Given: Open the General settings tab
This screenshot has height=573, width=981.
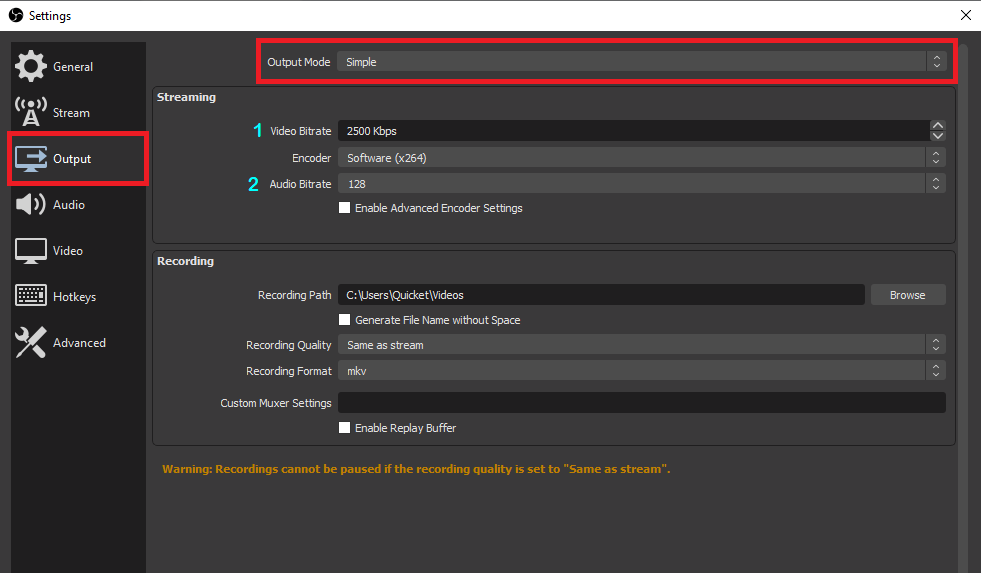Looking at the screenshot, I should (78, 66).
